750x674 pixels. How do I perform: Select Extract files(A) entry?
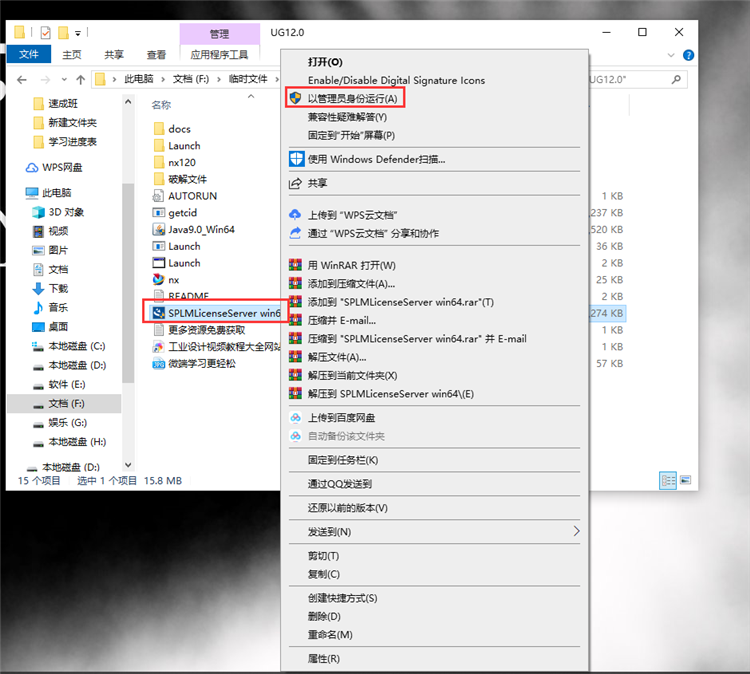tap(337, 357)
